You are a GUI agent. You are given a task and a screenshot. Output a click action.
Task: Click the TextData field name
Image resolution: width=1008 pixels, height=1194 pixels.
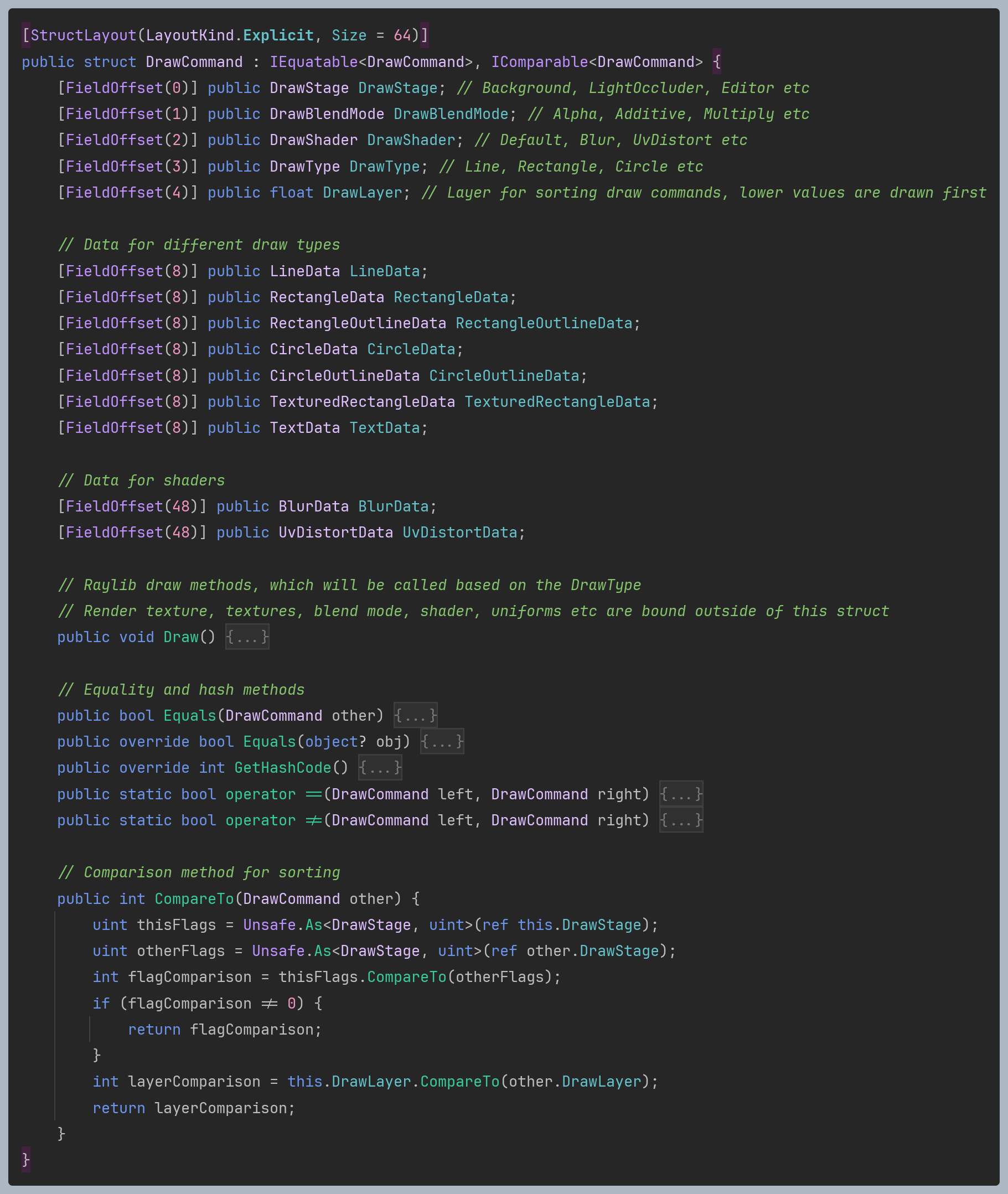click(385, 428)
